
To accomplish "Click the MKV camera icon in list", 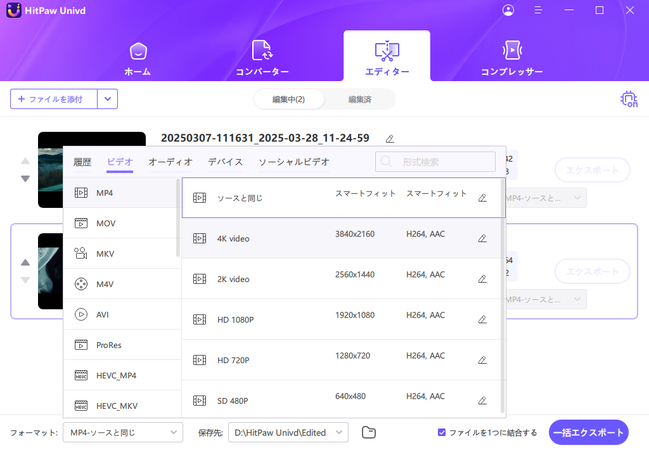I will point(81,253).
